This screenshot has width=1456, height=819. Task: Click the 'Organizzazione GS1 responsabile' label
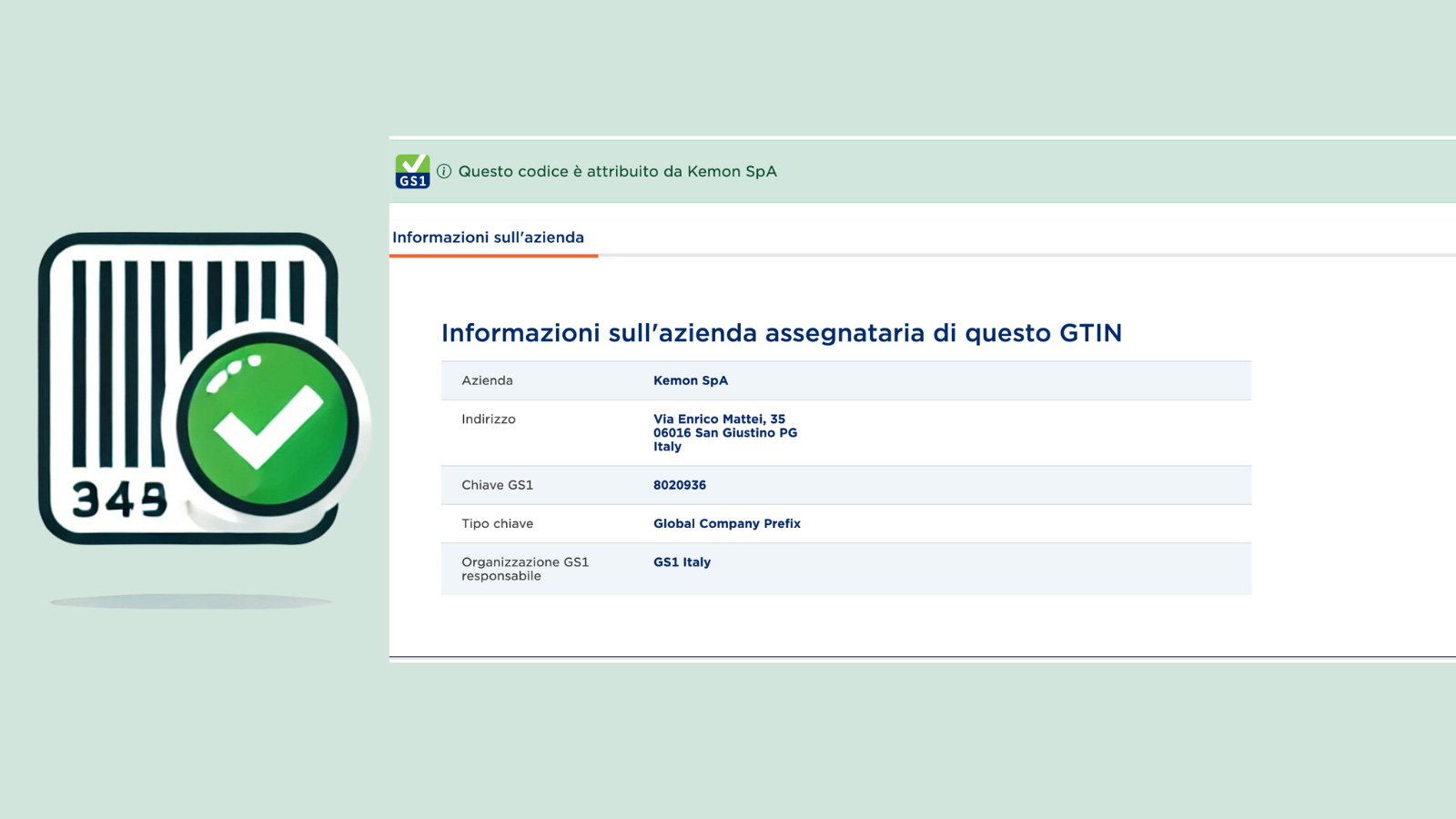pyautogui.click(x=525, y=569)
